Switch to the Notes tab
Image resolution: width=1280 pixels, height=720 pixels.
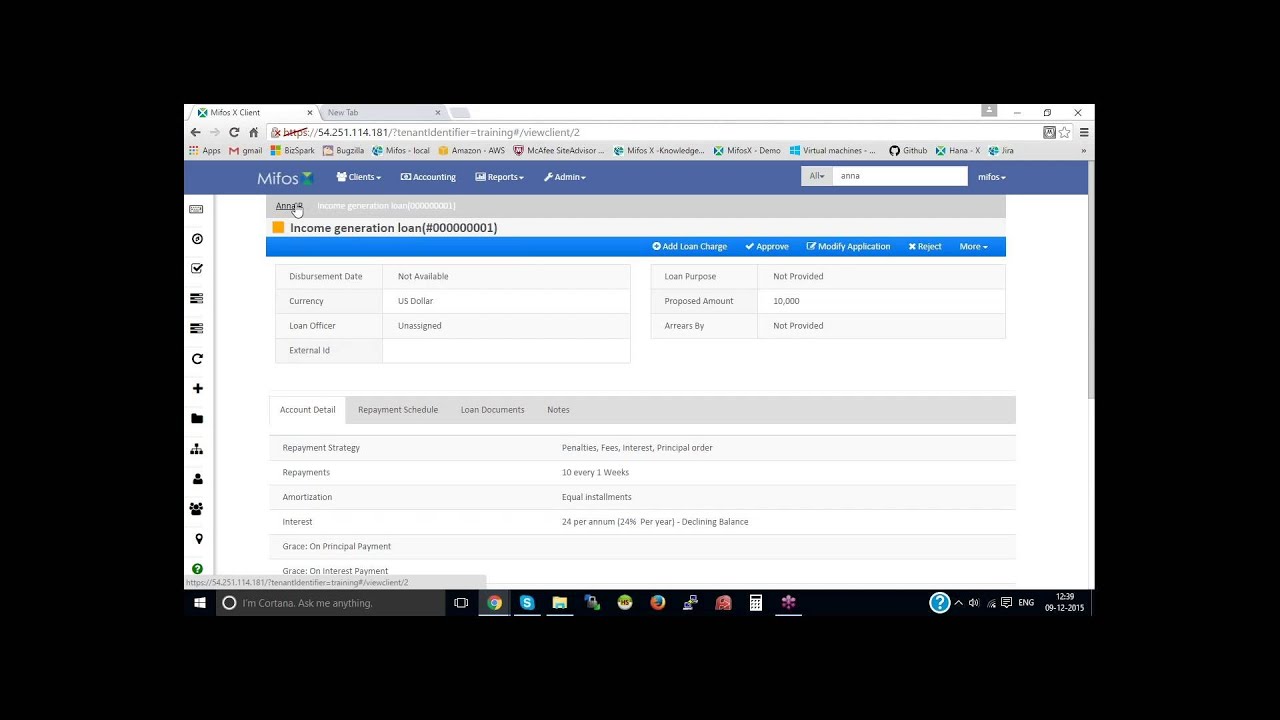tap(558, 410)
